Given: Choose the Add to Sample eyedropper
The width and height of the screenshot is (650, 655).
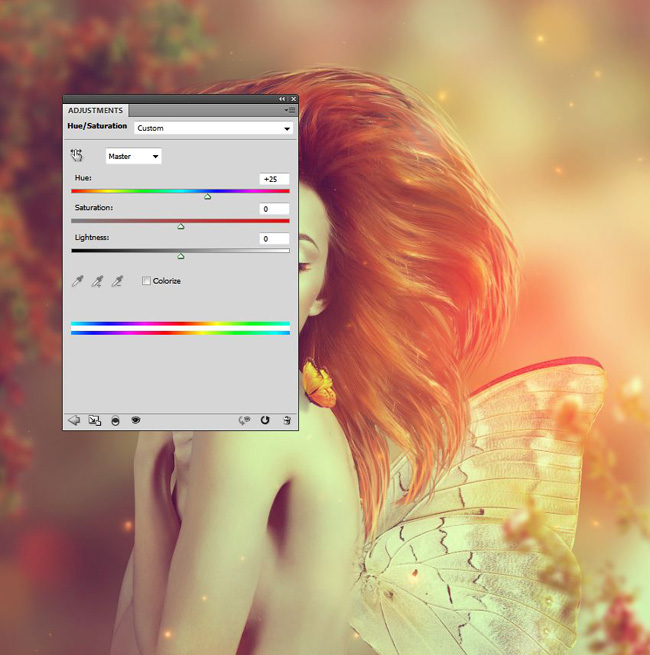Looking at the screenshot, I should (97, 281).
